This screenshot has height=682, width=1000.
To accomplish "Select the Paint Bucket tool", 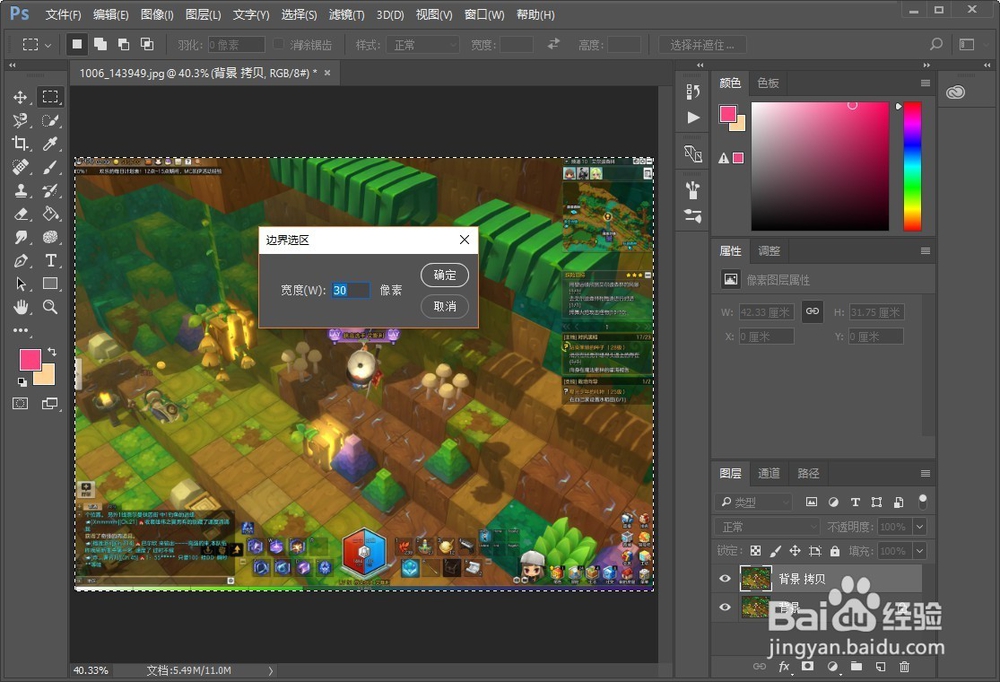I will 50,214.
